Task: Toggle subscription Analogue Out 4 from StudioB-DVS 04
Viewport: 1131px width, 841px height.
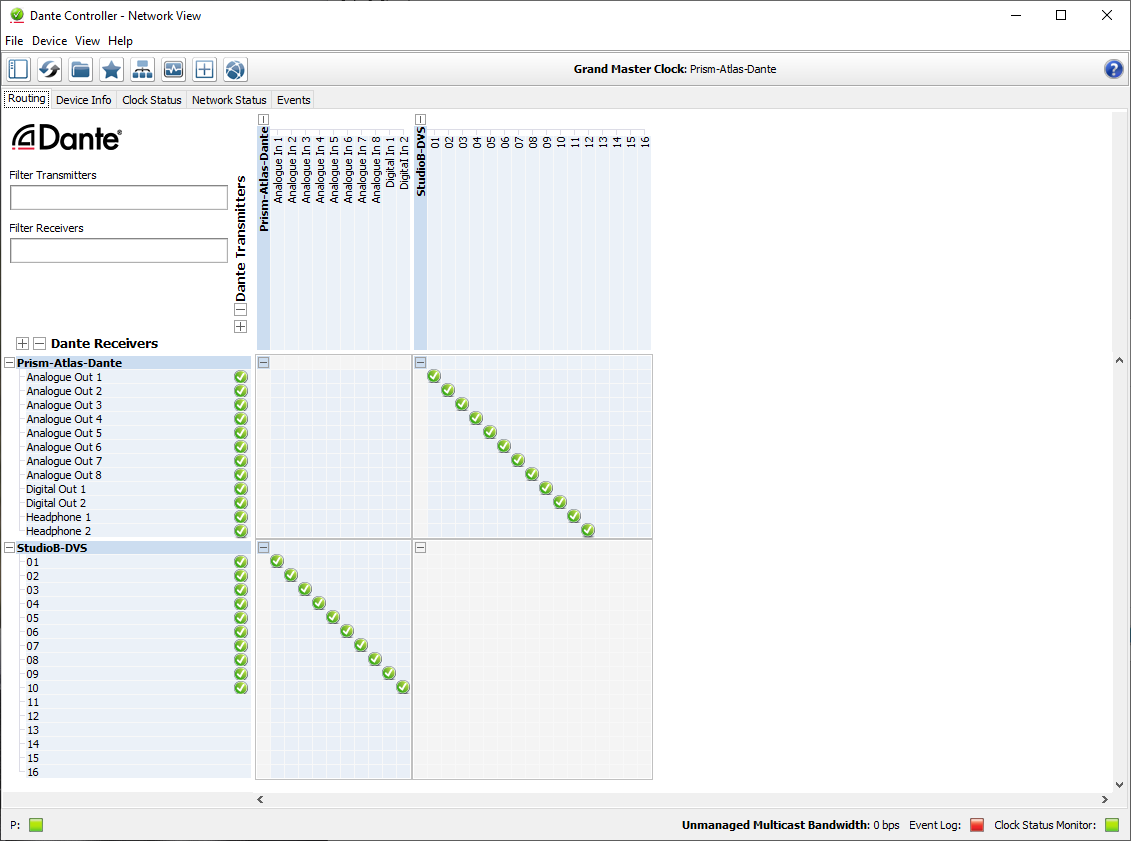Action: coord(475,418)
